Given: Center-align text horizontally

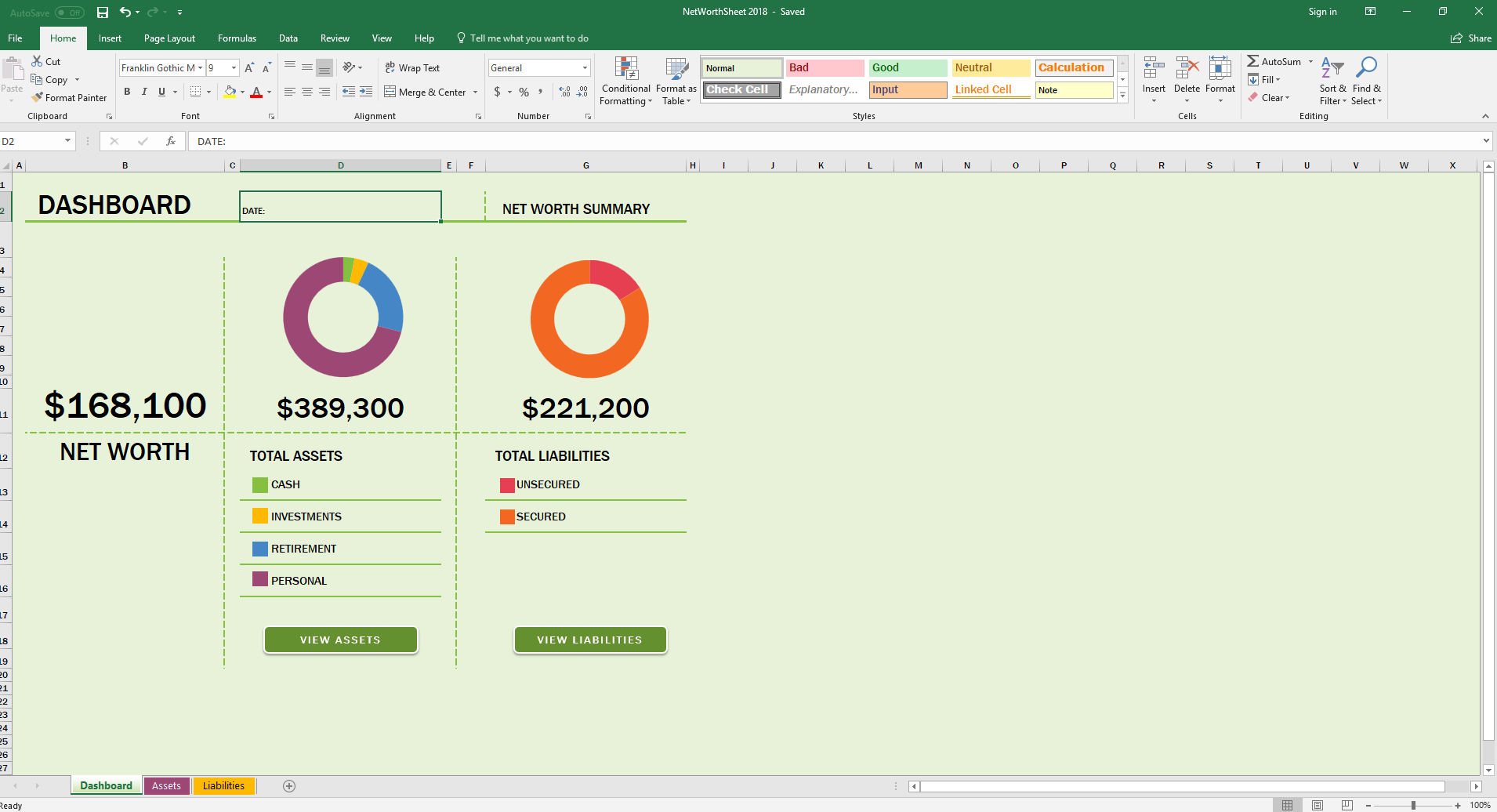Looking at the screenshot, I should click(307, 92).
